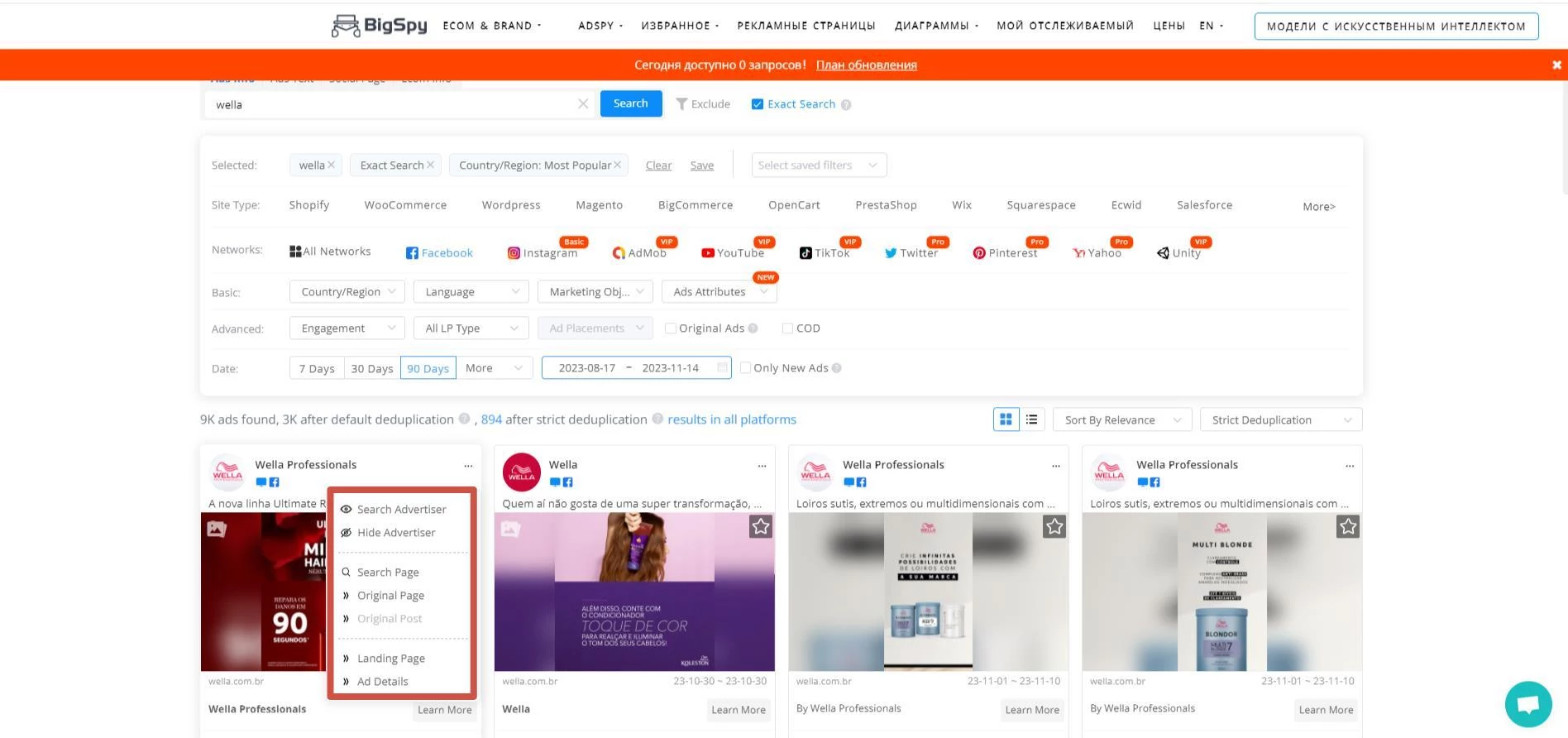Open info icon beside Only New Ads
This screenshot has height=738, width=1568.
pos(836,368)
